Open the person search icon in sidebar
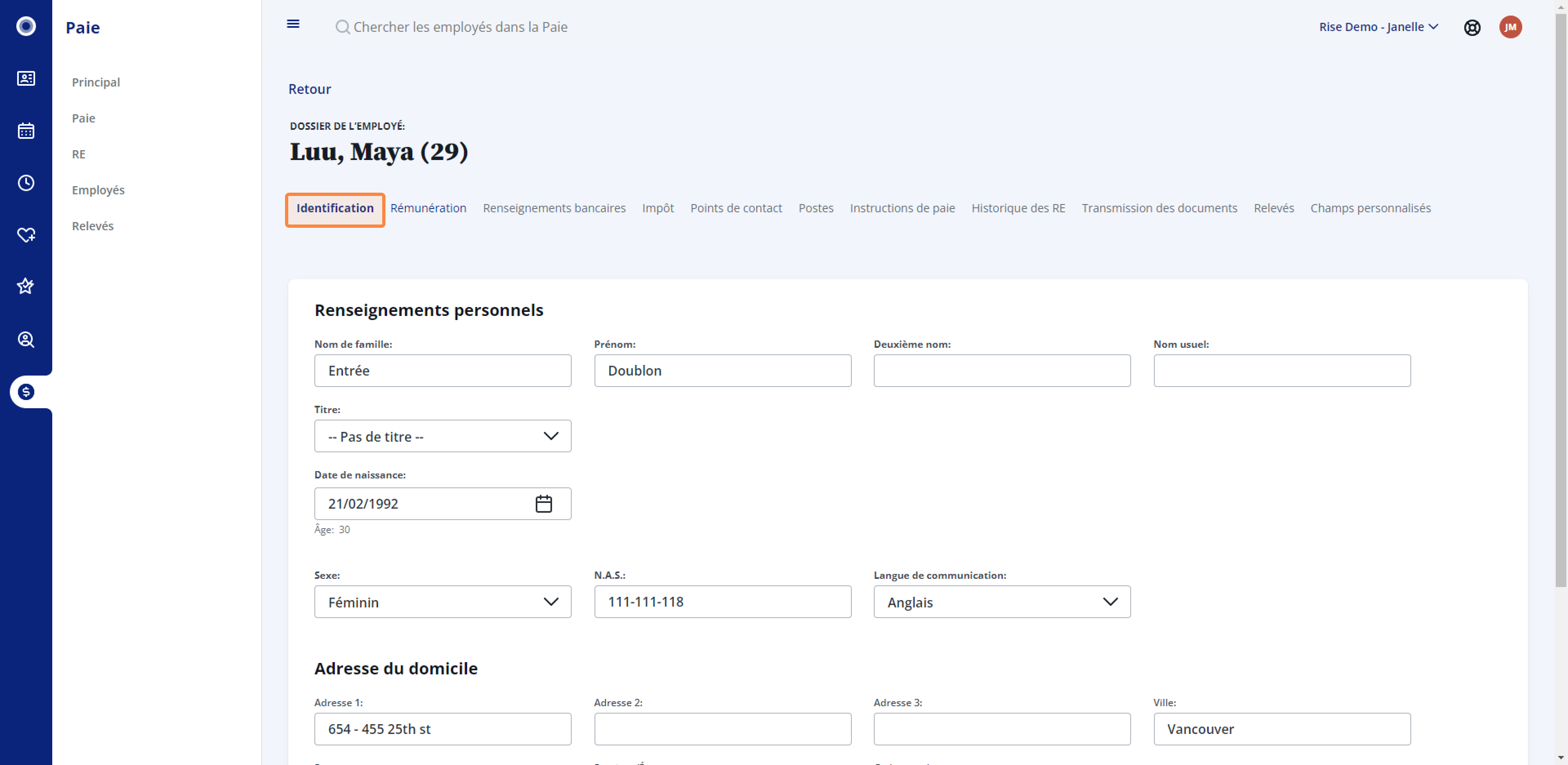This screenshot has height=765, width=1568. (26, 340)
